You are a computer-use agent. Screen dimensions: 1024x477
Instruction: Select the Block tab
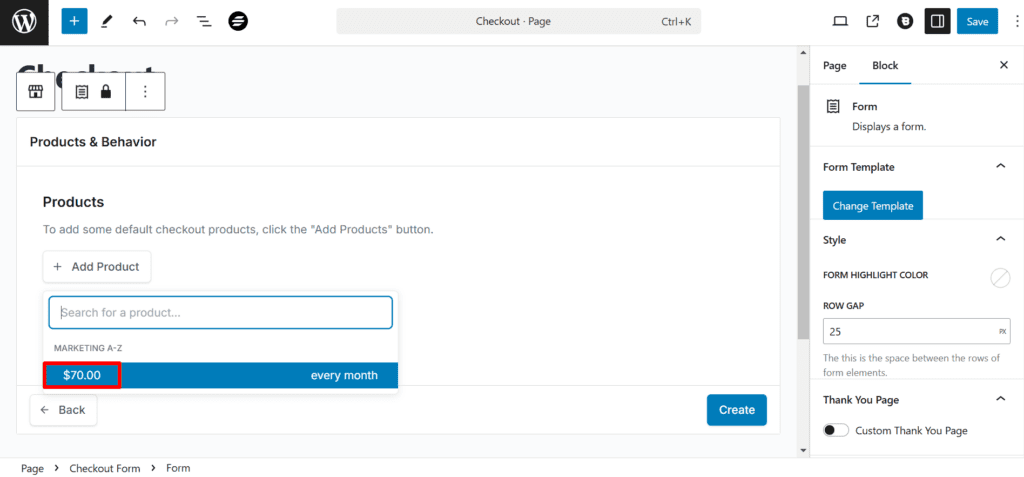(x=885, y=65)
